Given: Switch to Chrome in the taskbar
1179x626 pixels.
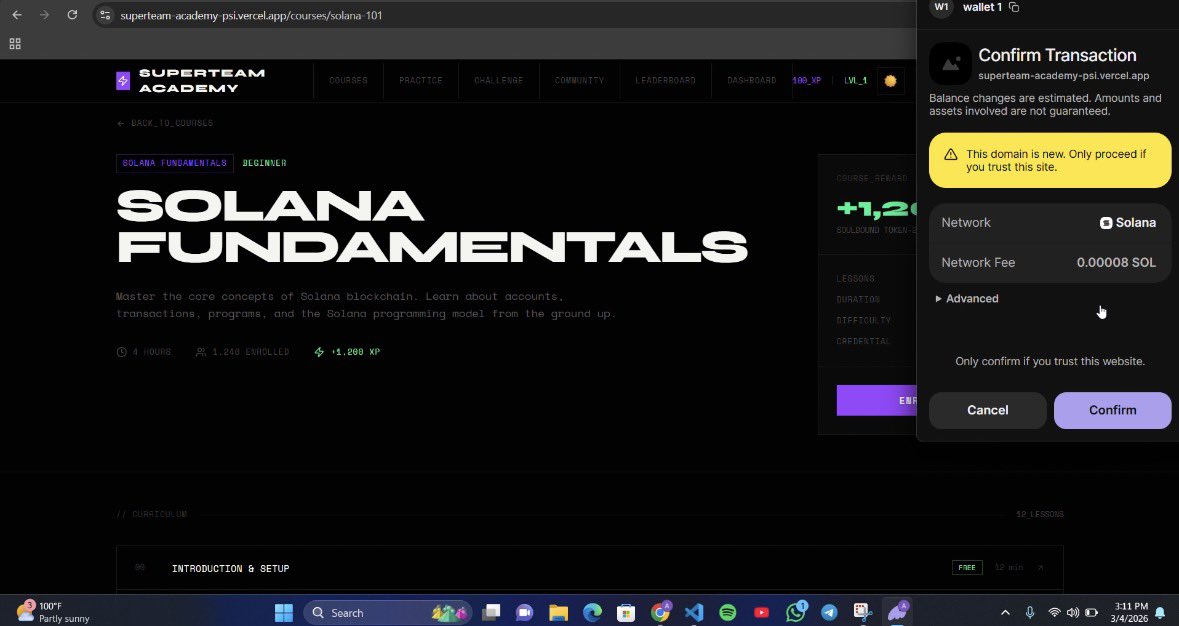Looking at the screenshot, I should 661,612.
